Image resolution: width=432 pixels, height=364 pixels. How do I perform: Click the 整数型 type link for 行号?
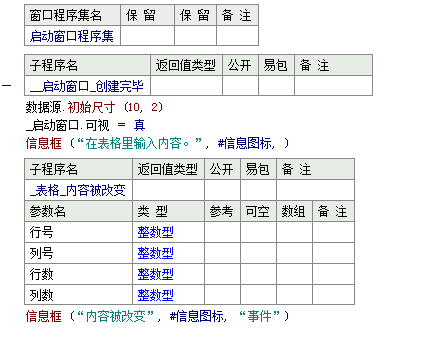tap(156, 232)
